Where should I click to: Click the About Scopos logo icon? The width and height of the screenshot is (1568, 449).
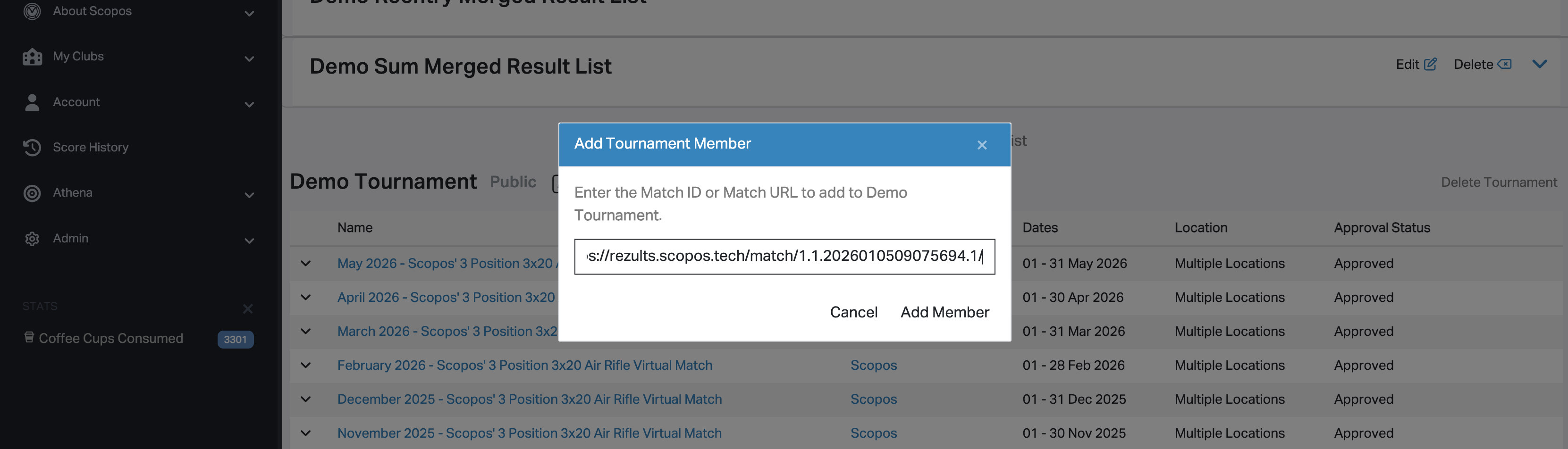pyautogui.click(x=32, y=11)
